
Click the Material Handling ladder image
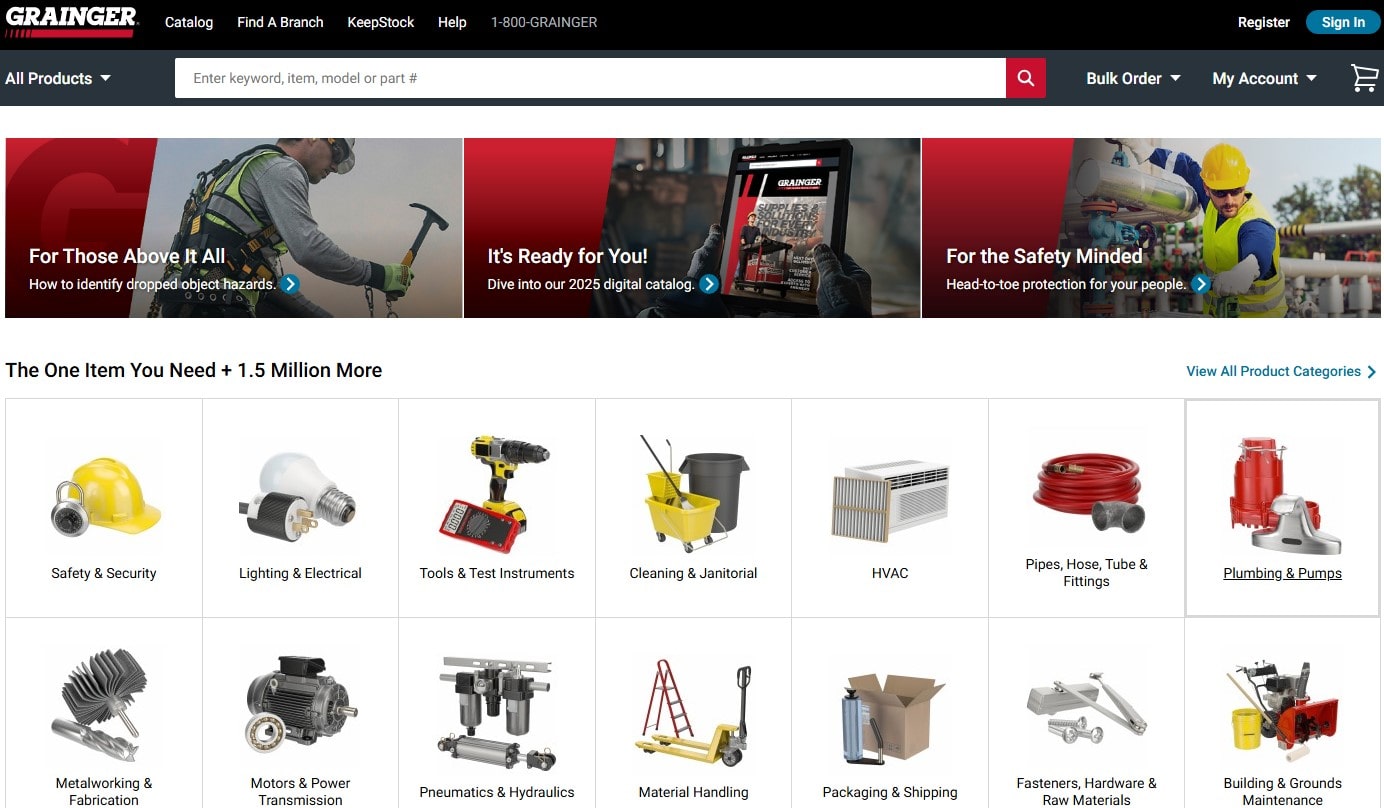coord(693,712)
